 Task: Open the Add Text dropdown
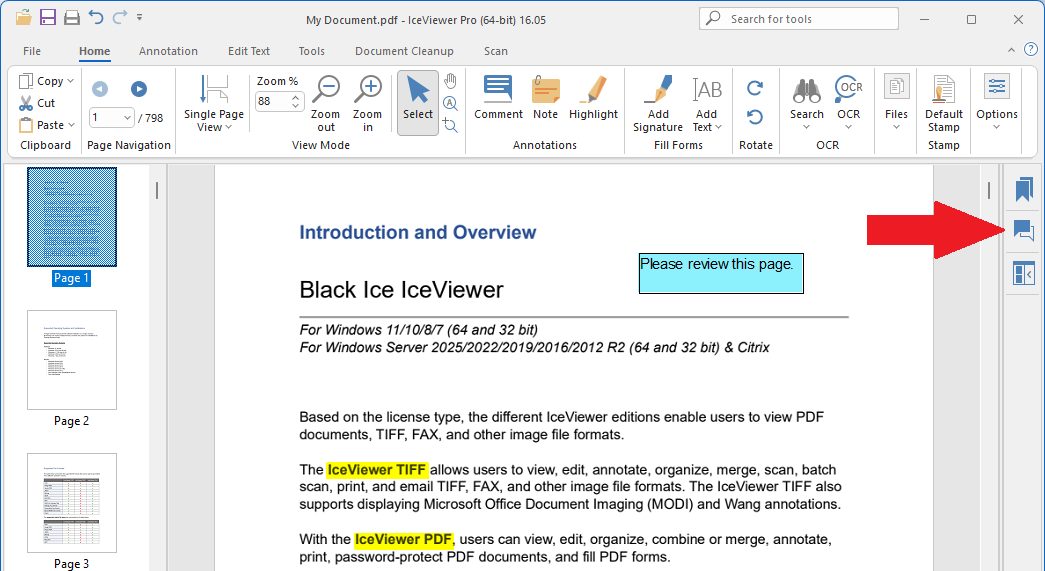pyautogui.click(x=706, y=103)
